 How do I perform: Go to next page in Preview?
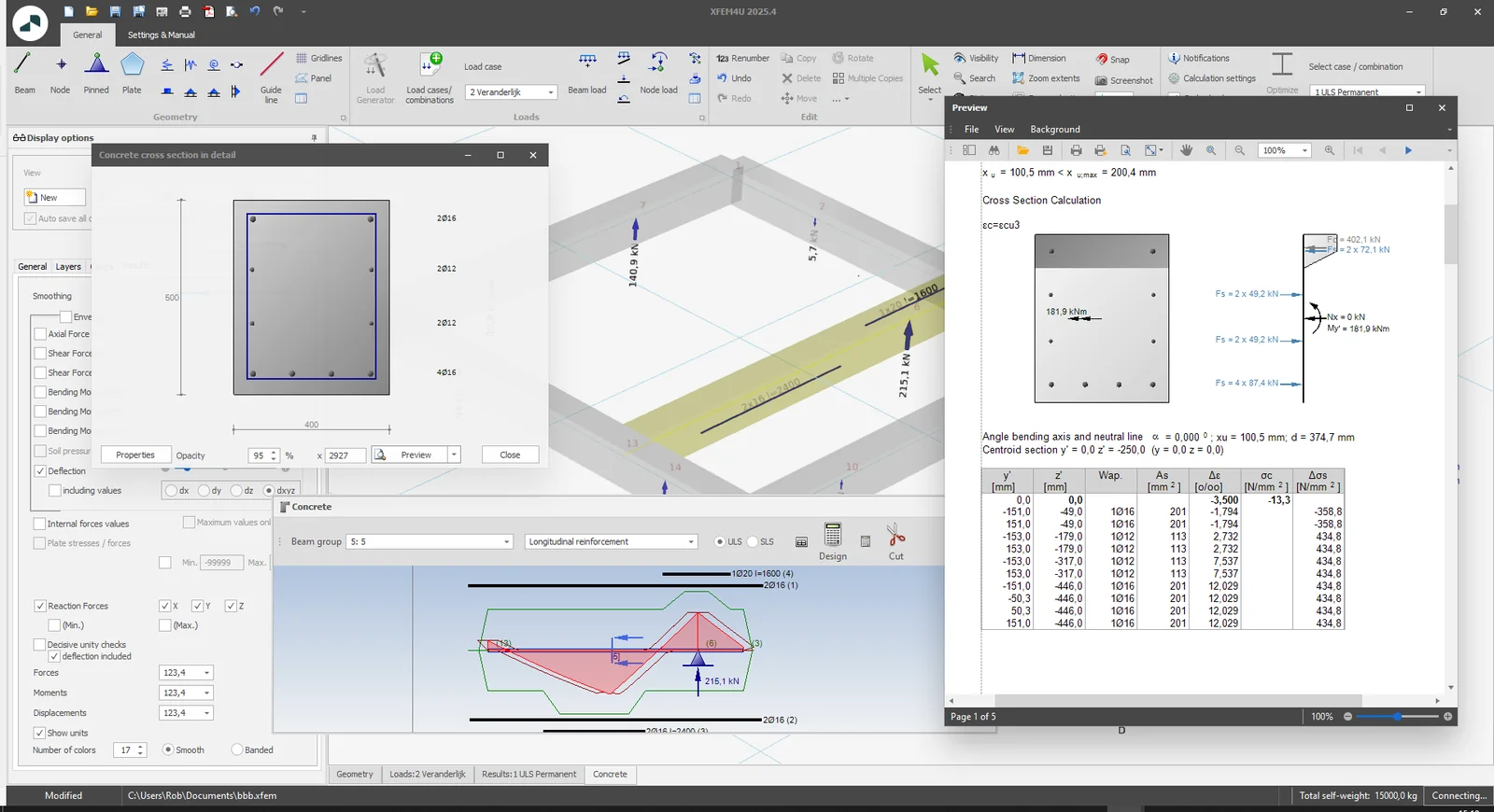tap(1408, 150)
